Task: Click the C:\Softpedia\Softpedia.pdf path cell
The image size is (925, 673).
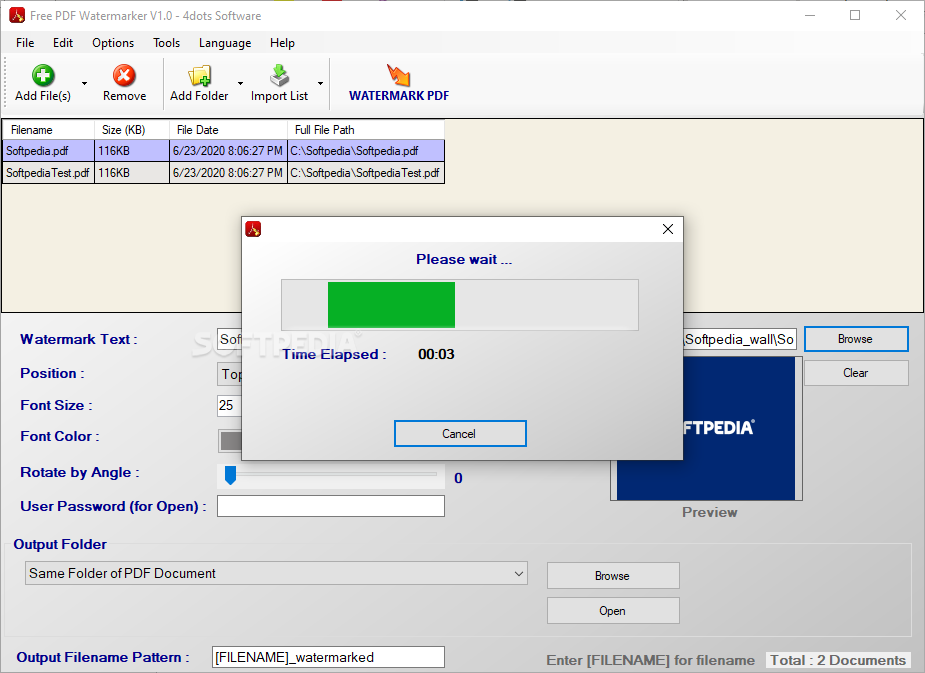Action: click(x=366, y=151)
